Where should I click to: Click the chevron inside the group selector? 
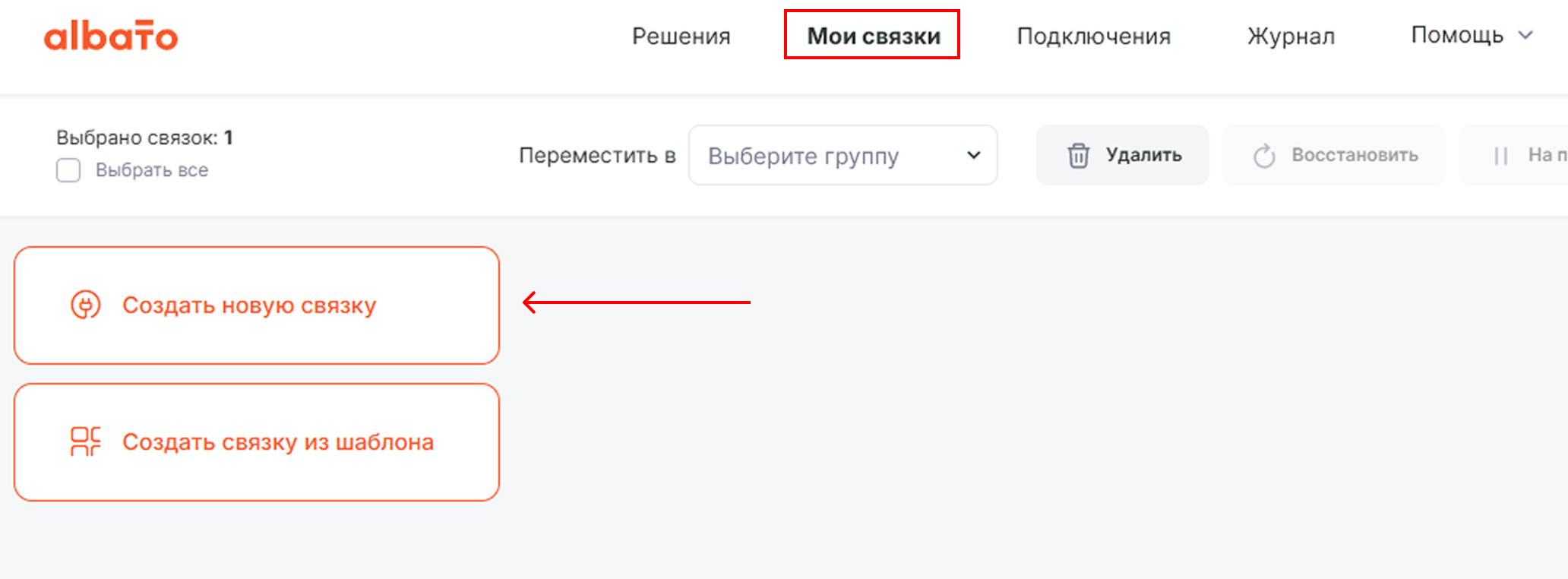tap(973, 155)
